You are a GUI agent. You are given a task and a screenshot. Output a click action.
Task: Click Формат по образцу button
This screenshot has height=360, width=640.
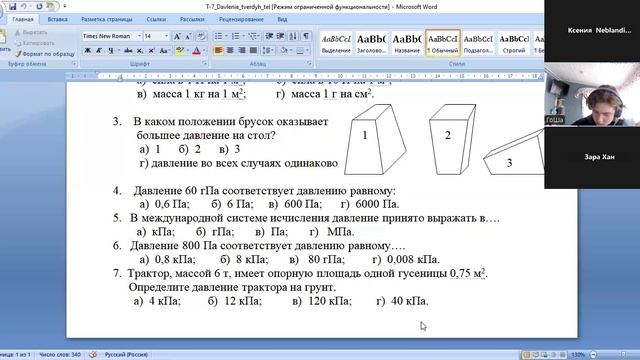45,53
